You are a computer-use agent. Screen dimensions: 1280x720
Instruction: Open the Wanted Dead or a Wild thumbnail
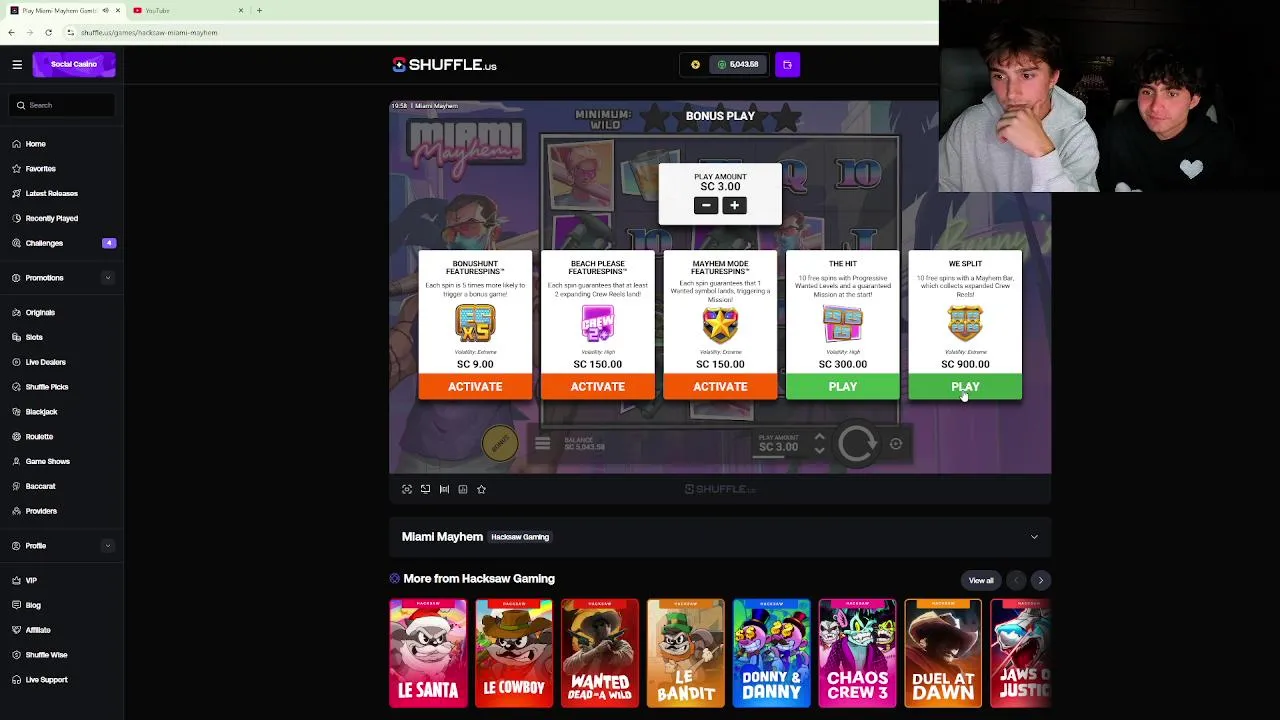tap(600, 653)
